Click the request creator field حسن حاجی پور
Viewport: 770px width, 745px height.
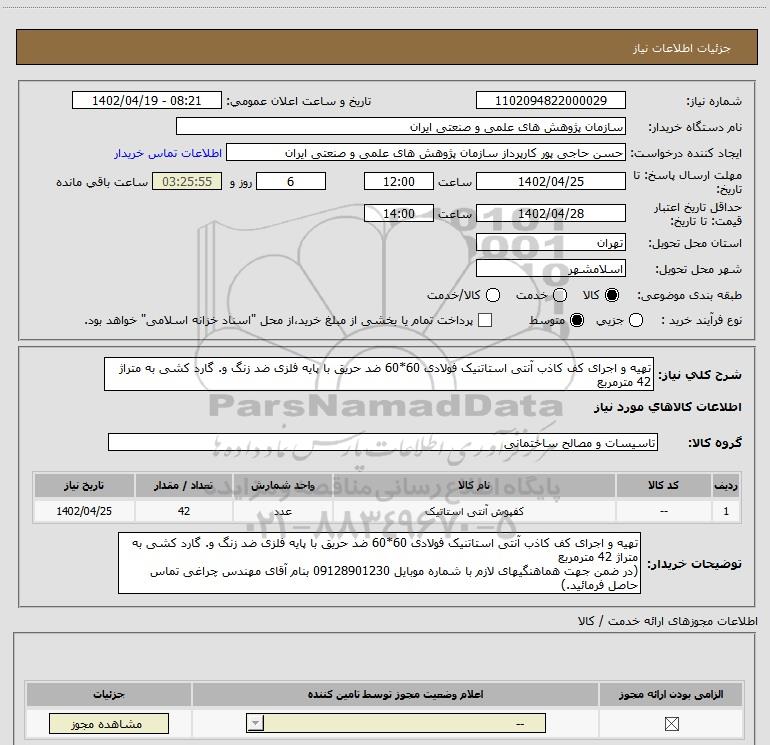[x=426, y=153]
